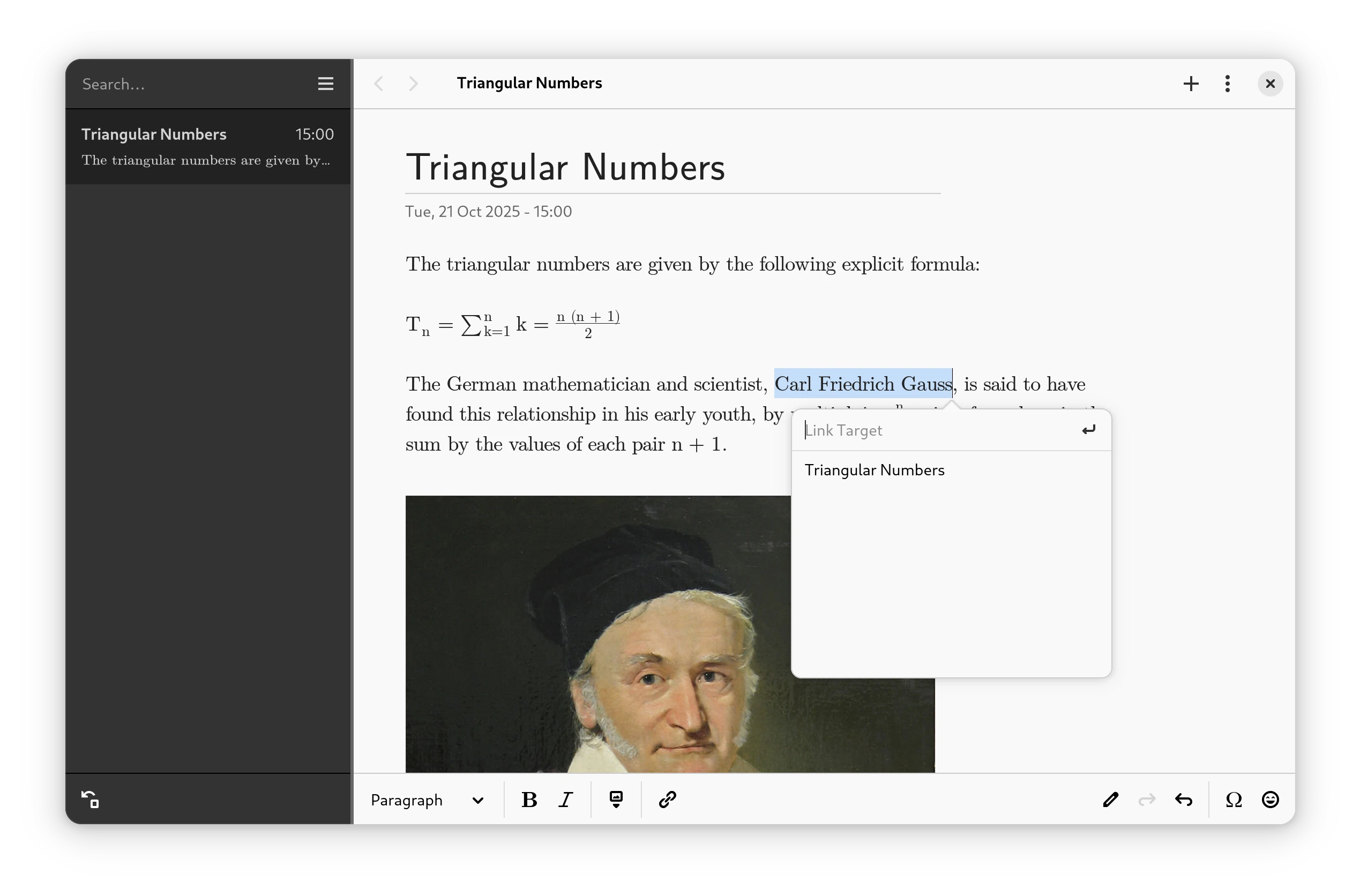
Task: Click the plus icon to add note
Action: pos(1191,84)
